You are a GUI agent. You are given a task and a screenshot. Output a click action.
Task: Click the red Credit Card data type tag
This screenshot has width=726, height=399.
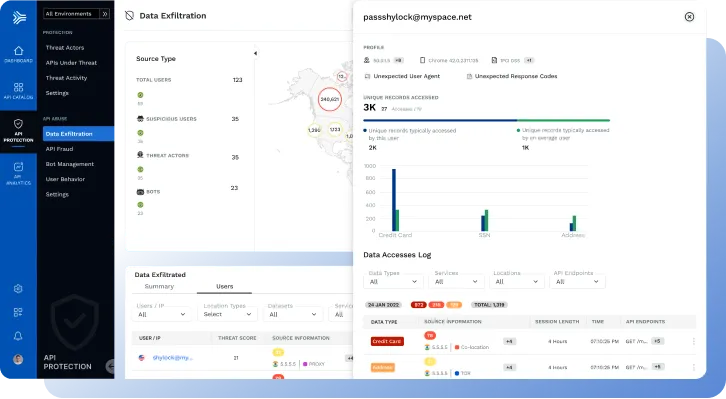click(387, 341)
